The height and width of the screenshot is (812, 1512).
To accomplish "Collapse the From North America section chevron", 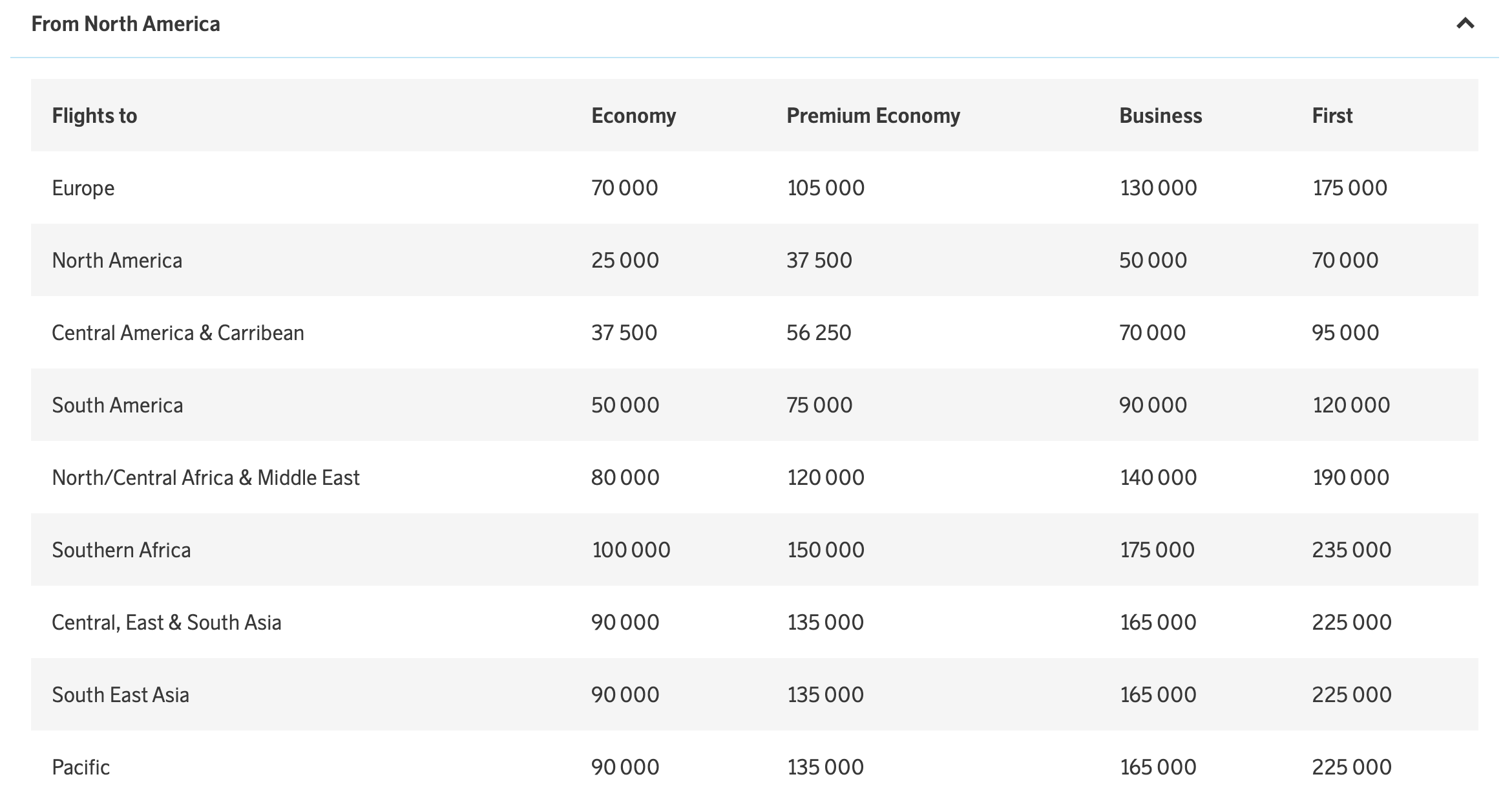I will pyautogui.click(x=1465, y=24).
